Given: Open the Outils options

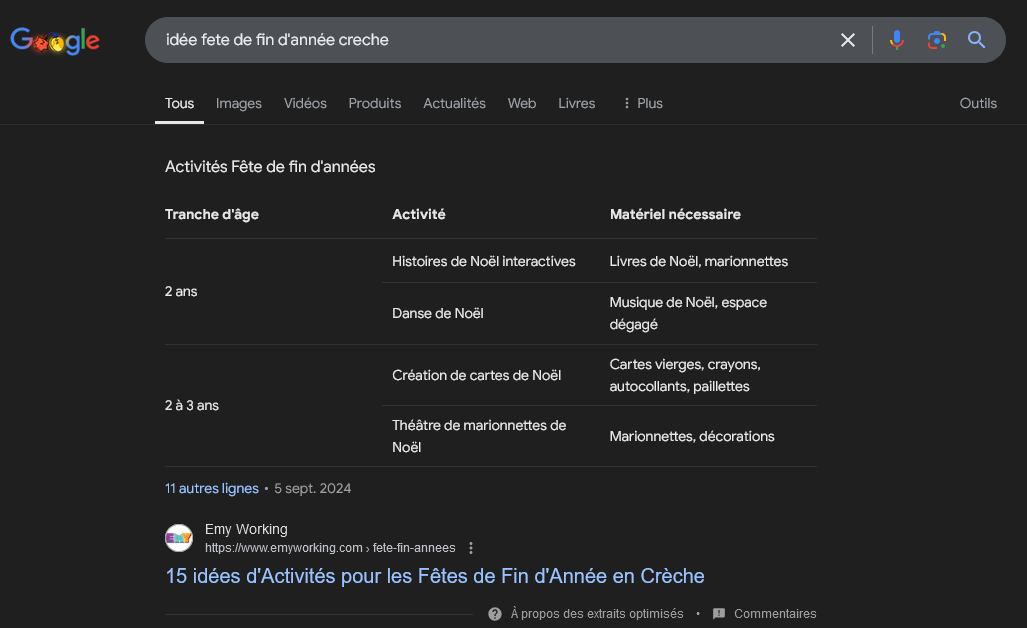Looking at the screenshot, I should [x=978, y=103].
